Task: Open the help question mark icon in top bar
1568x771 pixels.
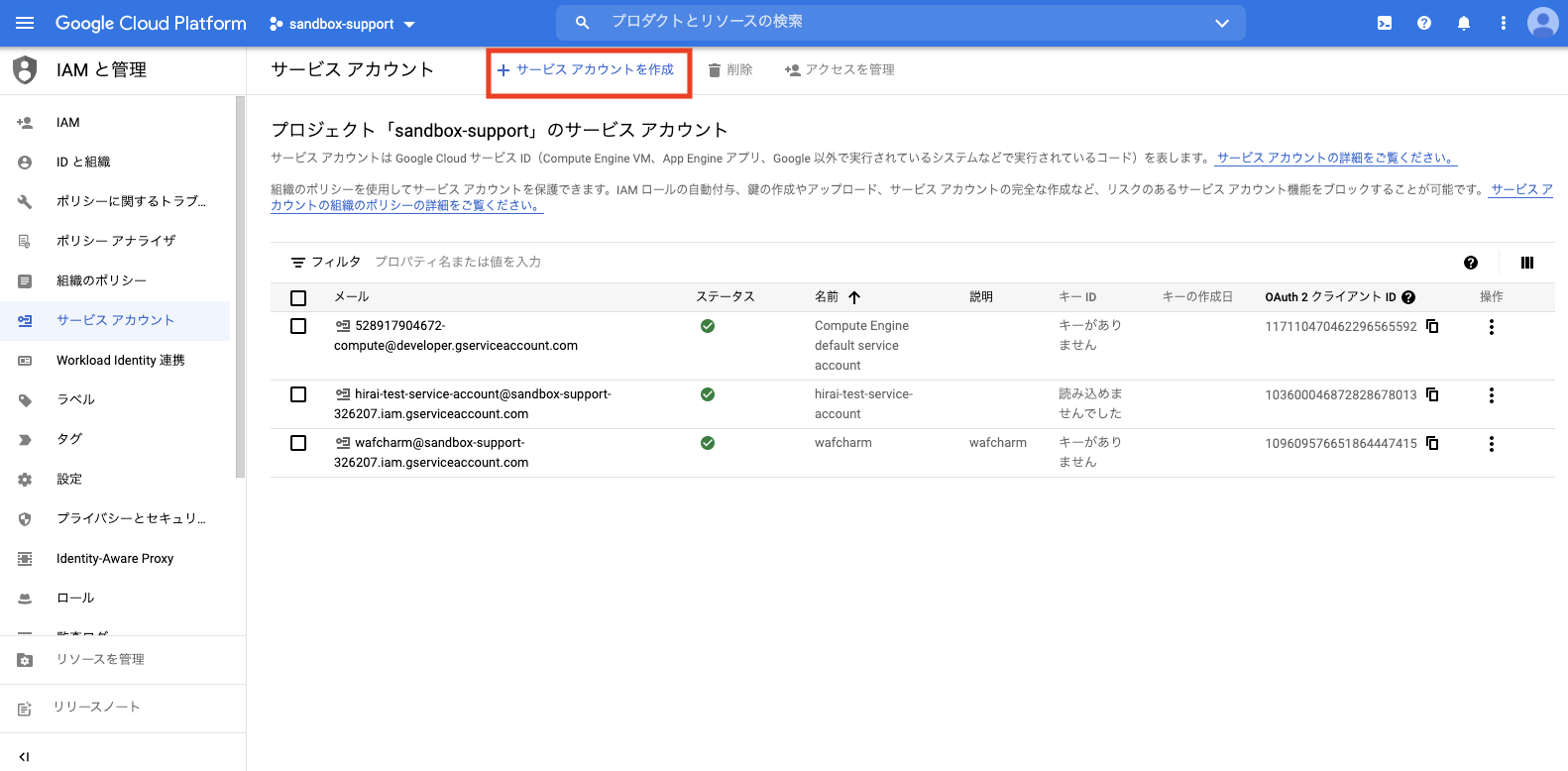Action: tap(1424, 23)
